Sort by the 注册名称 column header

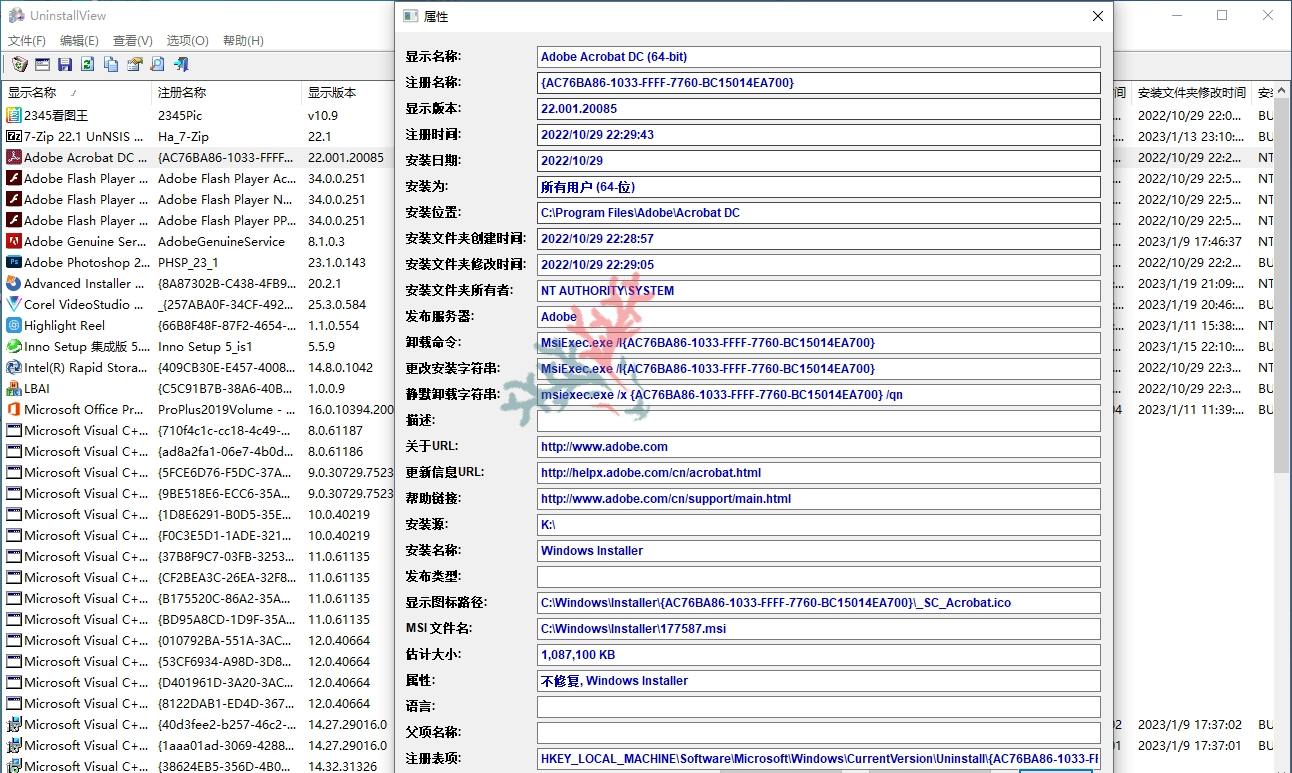point(226,92)
